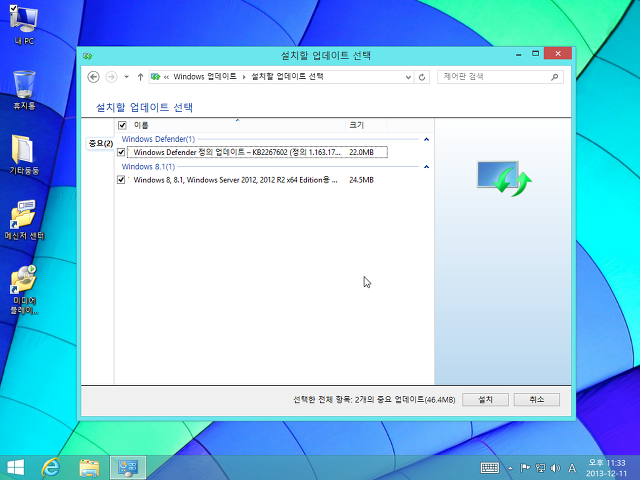Uncheck the Windows Defender definition update

click(121, 152)
